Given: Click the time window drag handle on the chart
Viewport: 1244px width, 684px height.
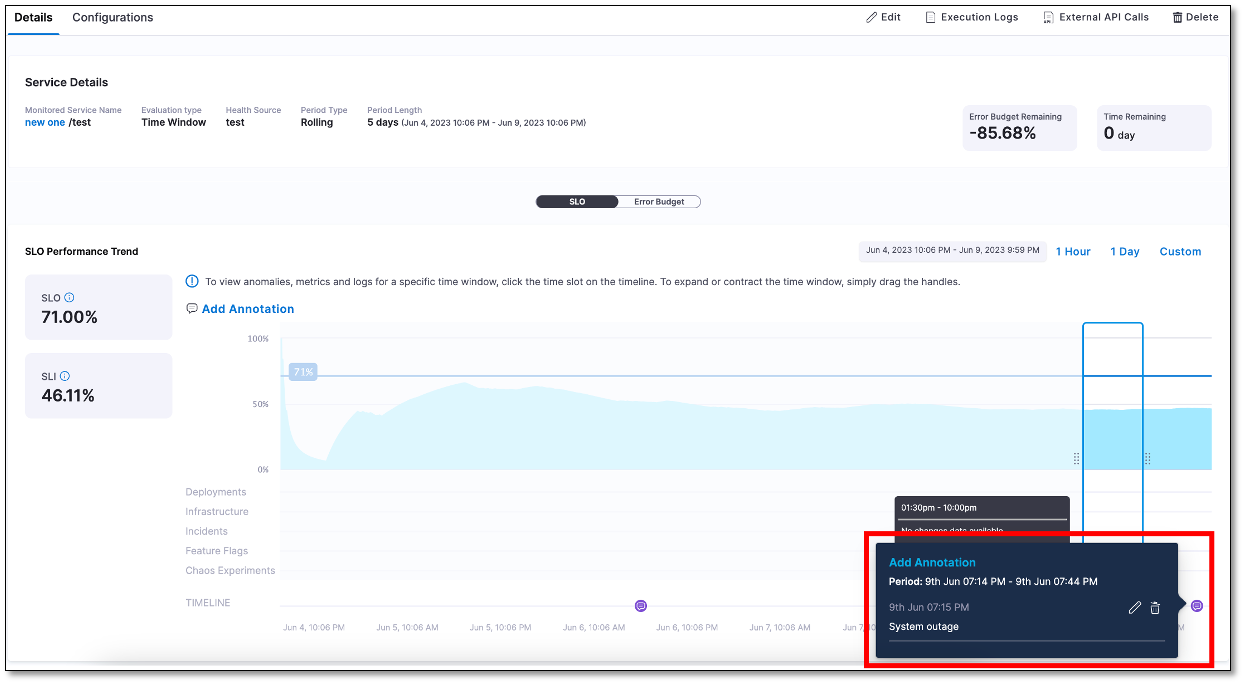Looking at the screenshot, I should point(1076,458).
